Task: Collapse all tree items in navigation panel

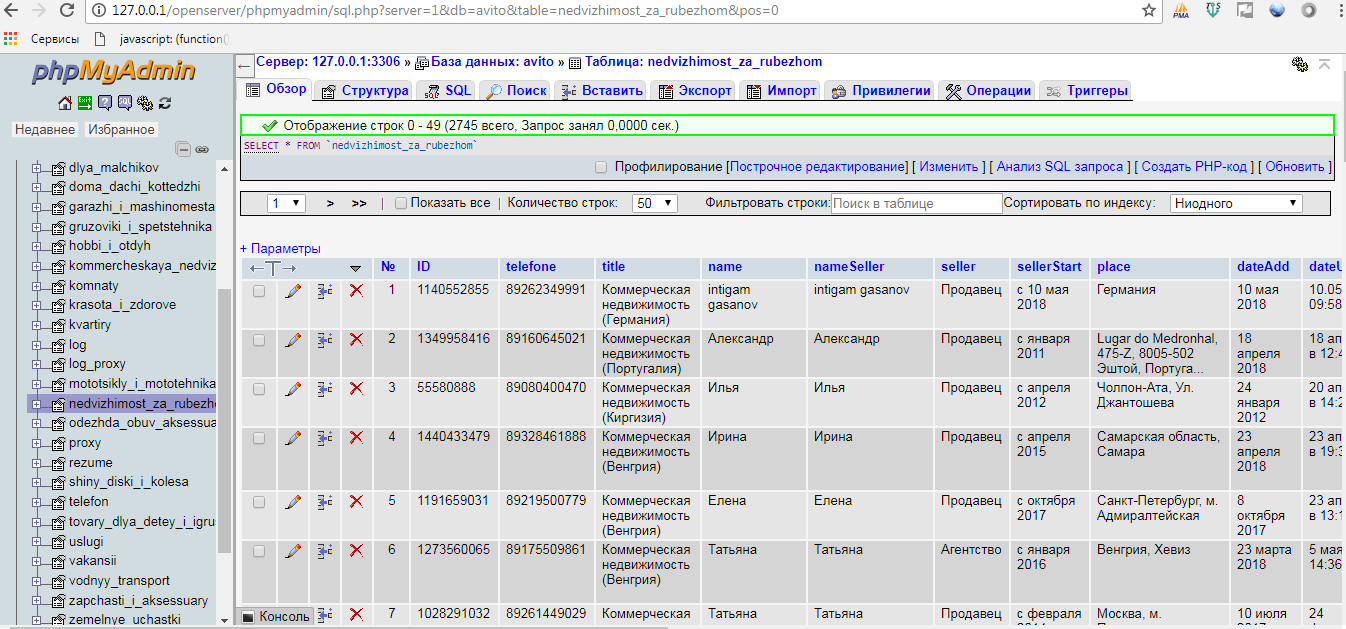Action: click(184, 149)
